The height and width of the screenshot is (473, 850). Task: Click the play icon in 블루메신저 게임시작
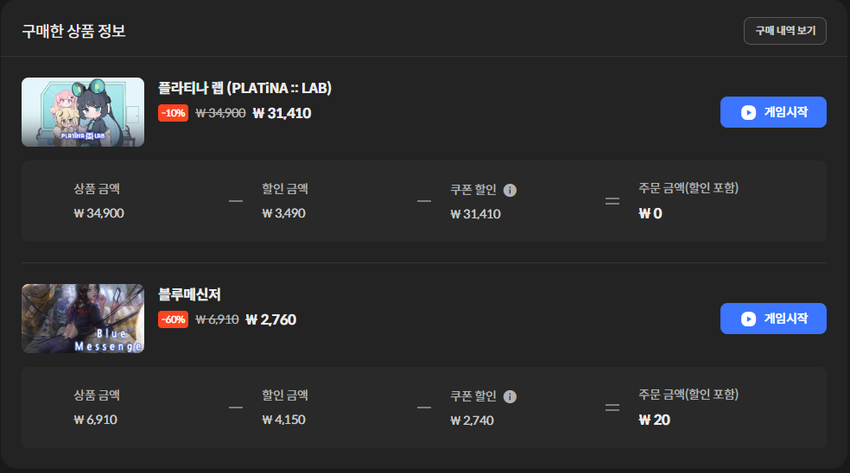(748, 319)
